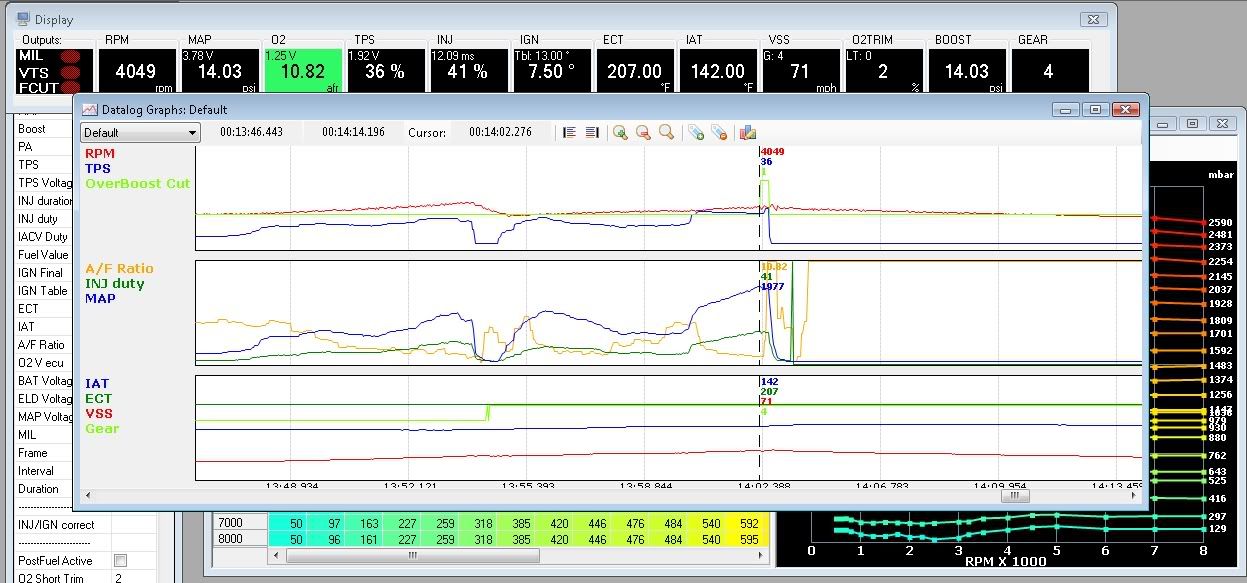Zoom out on the datalog graph
This screenshot has height=583, width=1247.
(x=643, y=132)
